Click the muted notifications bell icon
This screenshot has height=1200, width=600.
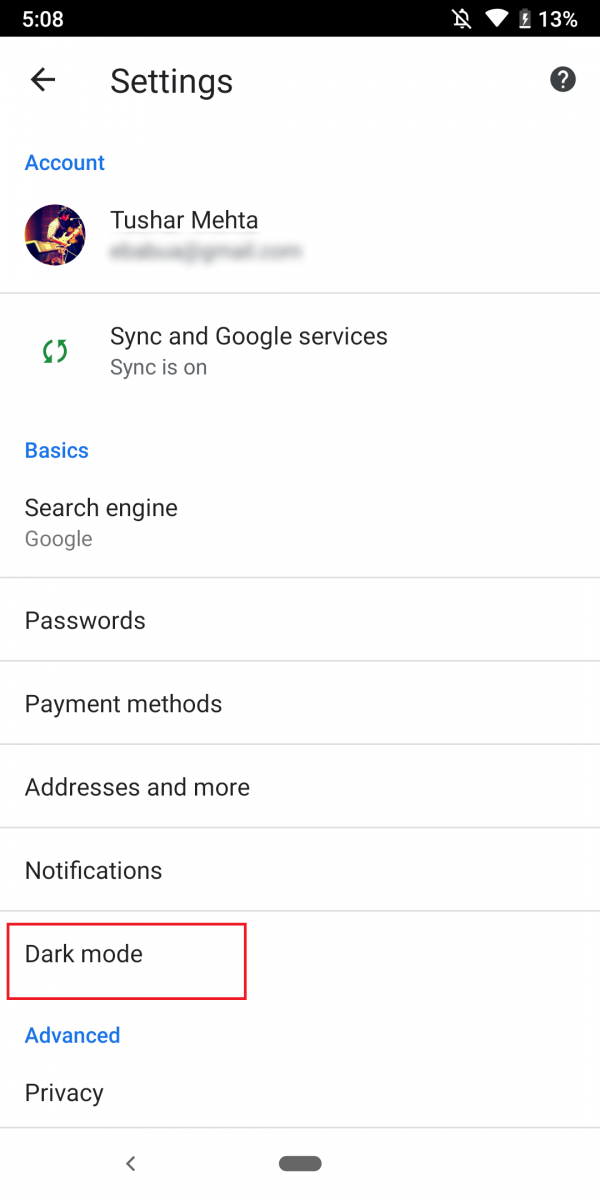pos(460,17)
